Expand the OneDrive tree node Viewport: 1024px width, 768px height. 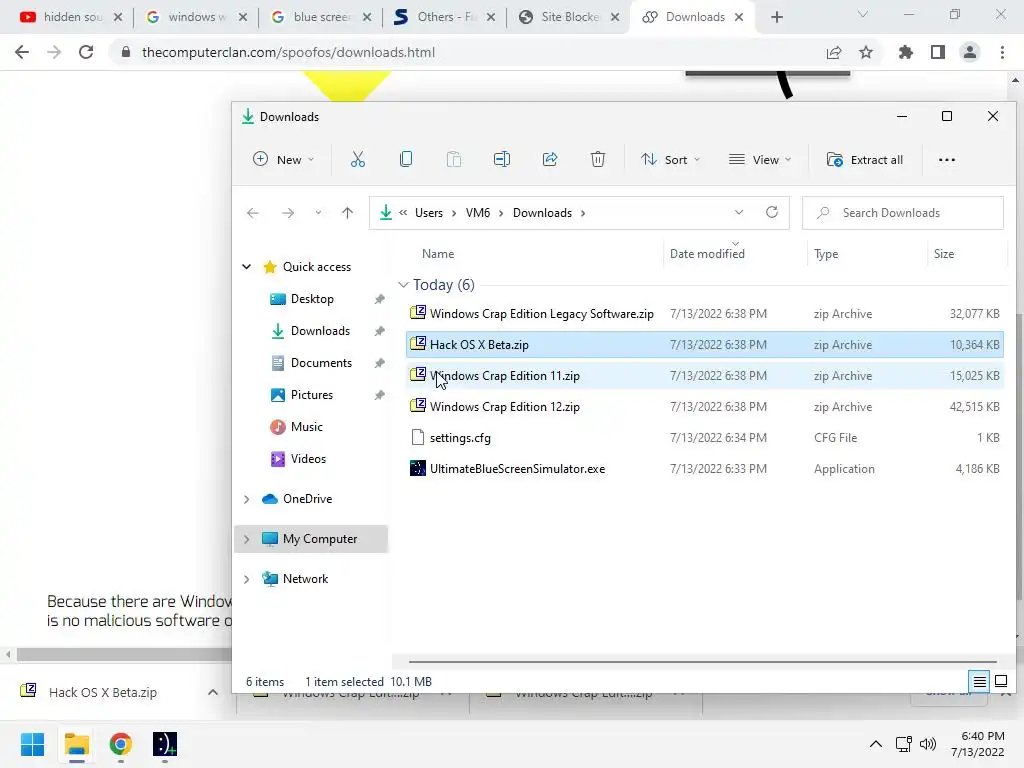pyautogui.click(x=246, y=499)
